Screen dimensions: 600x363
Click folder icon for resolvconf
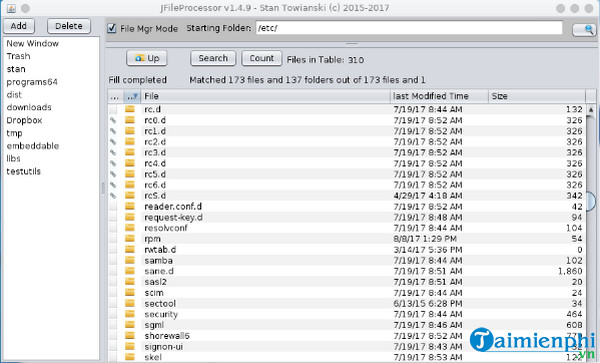tap(130, 228)
